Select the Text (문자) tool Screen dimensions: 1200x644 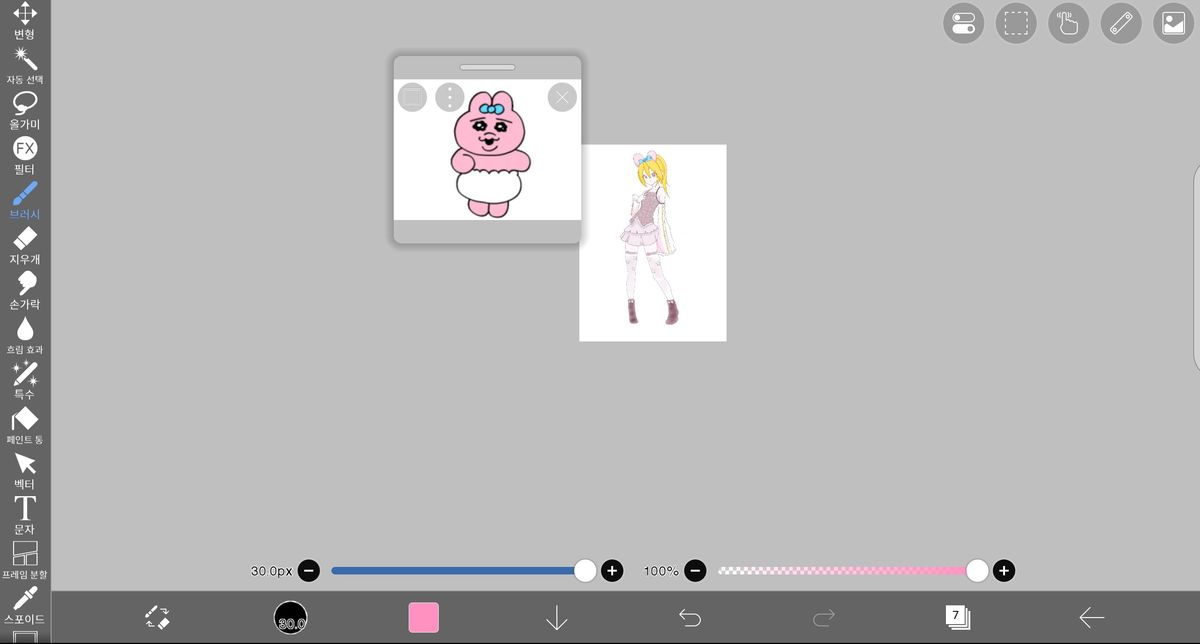25,514
